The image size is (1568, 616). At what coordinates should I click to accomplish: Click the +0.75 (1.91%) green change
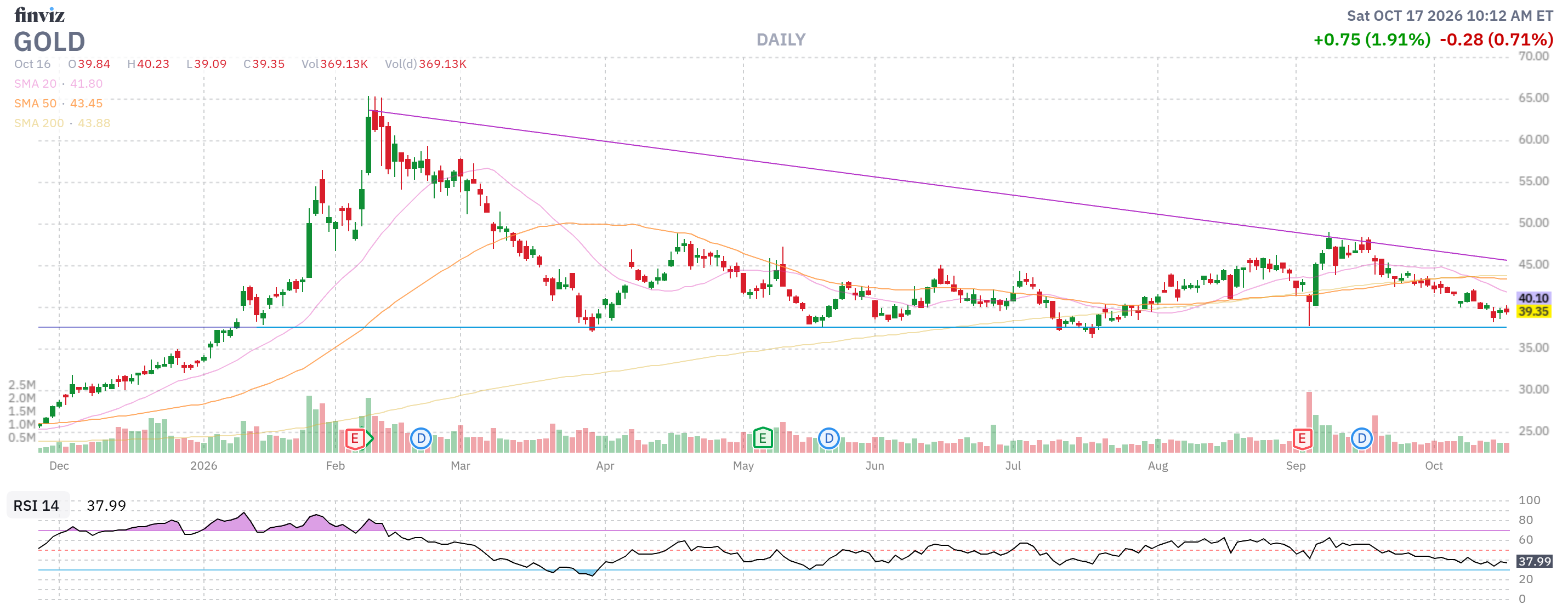pos(1371,40)
